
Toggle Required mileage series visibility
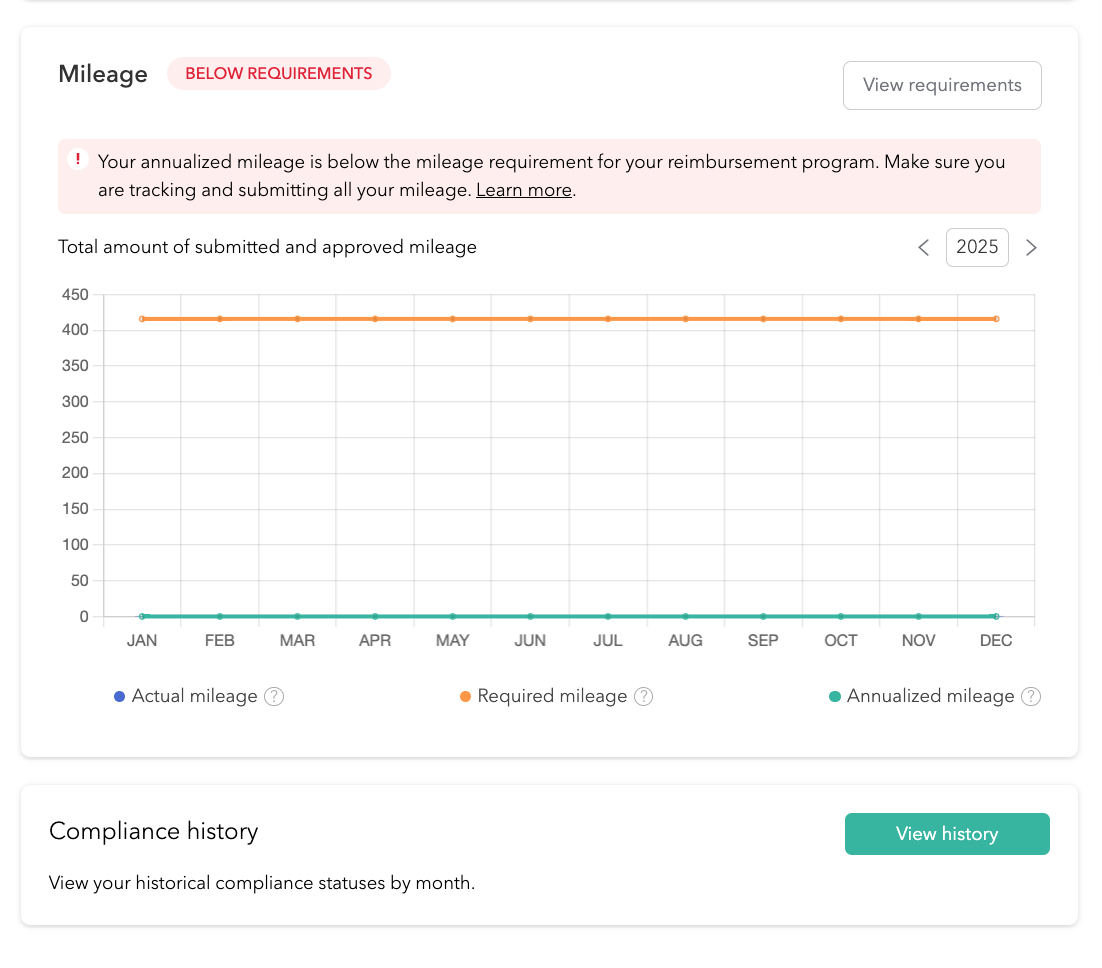(552, 696)
